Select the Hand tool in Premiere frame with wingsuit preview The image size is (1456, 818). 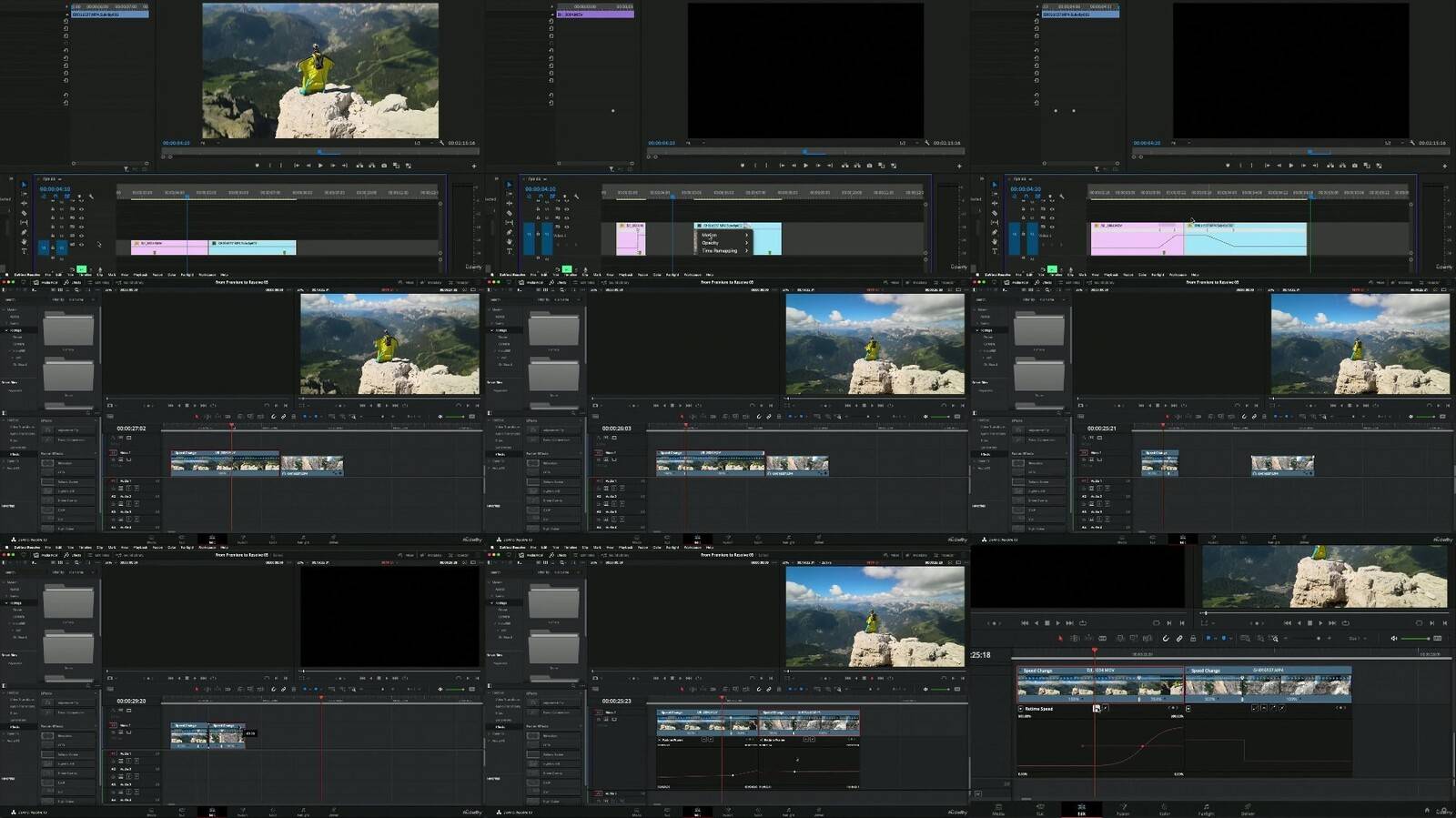tap(24, 241)
